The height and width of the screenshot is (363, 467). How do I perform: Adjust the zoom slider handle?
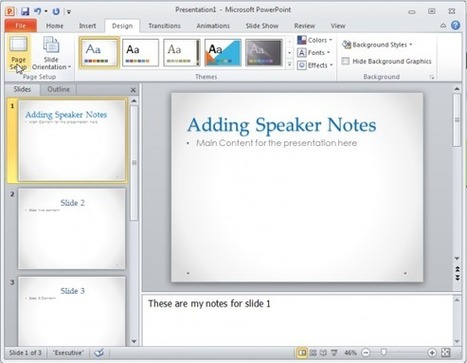point(384,352)
